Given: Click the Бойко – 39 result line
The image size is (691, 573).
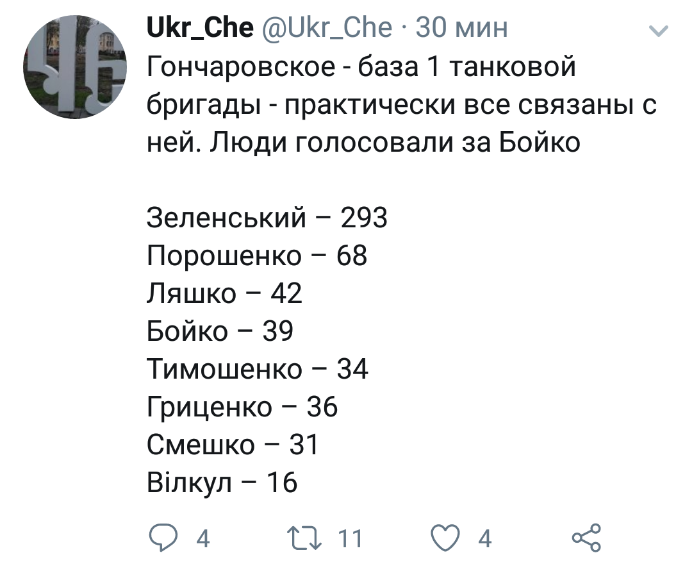Looking at the screenshot, I should pos(220,331).
